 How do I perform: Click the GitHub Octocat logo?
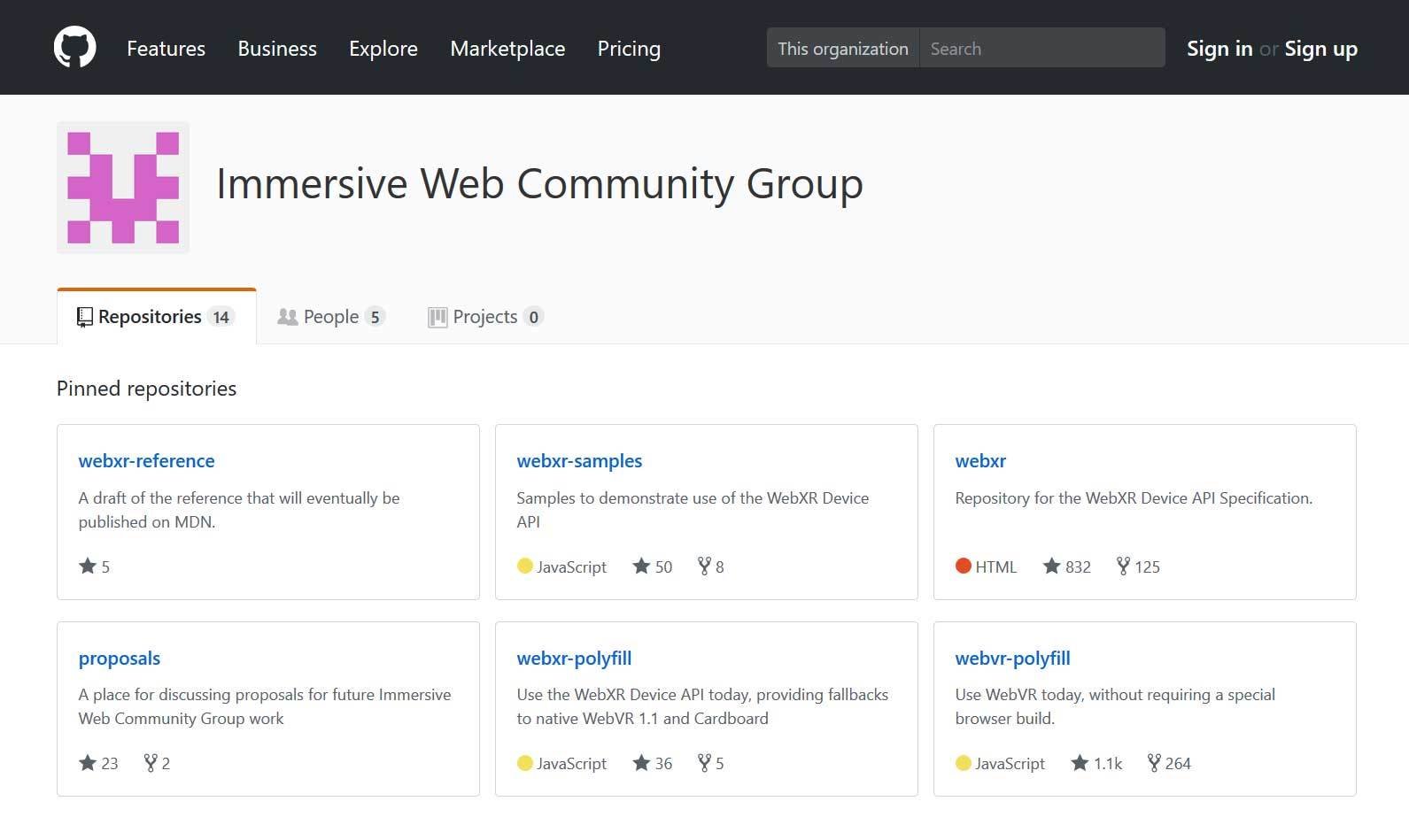point(75,48)
